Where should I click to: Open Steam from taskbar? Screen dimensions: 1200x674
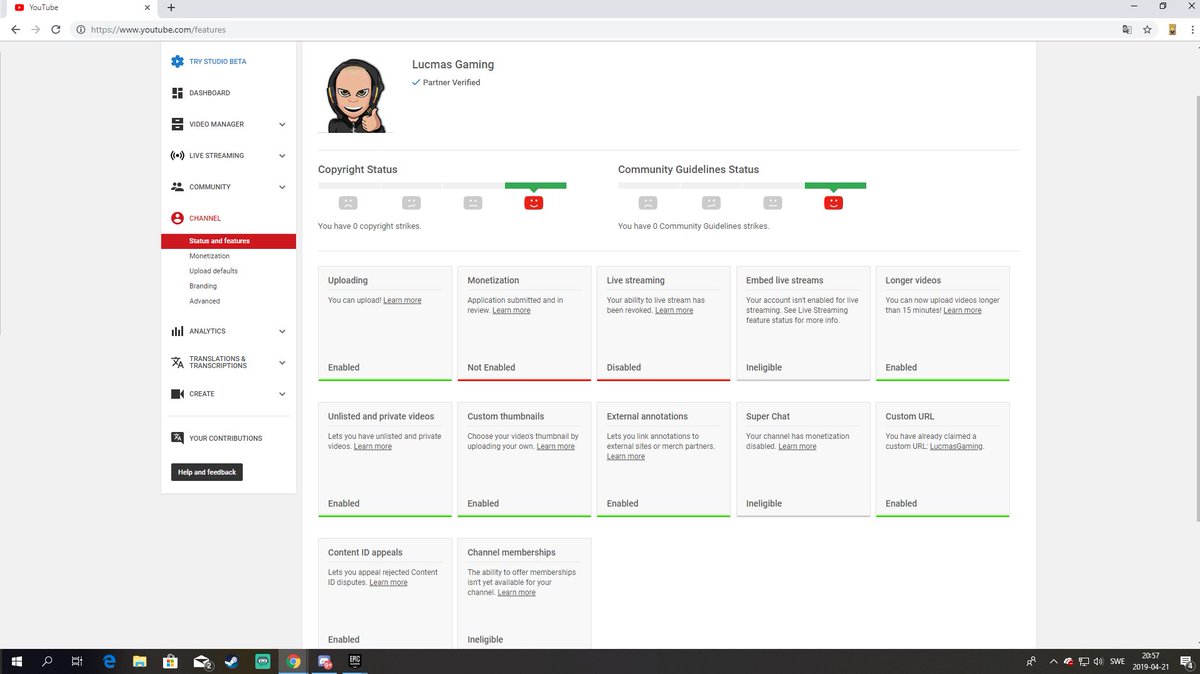tap(232, 661)
